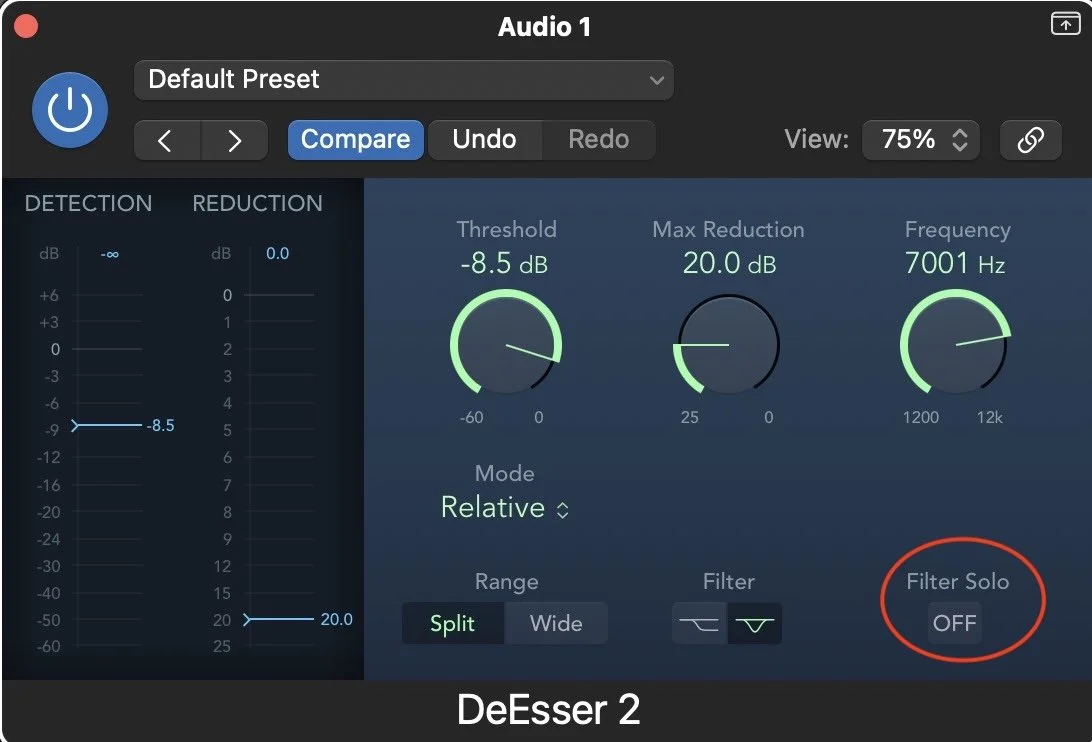Image resolution: width=1092 pixels, height=742 pixels.
Task: Click the Redo button
Action: coord(598,140)
